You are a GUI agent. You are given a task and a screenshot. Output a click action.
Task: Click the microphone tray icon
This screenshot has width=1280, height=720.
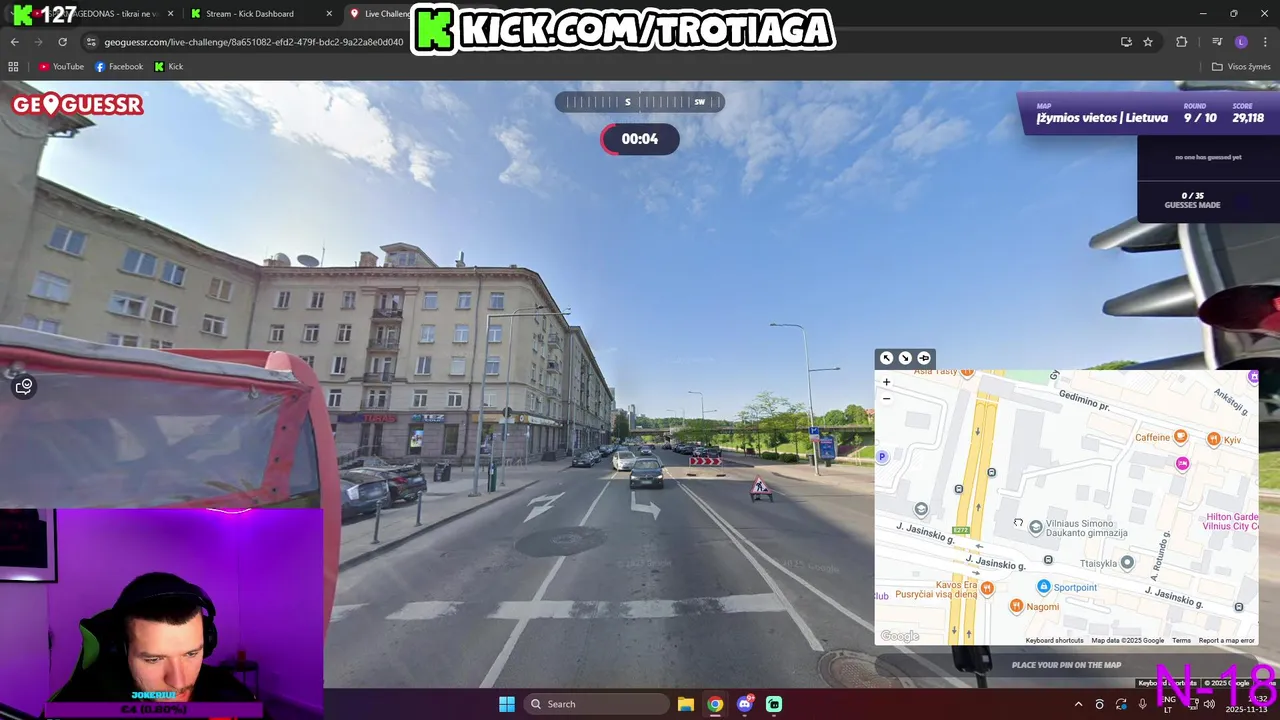(x=1143, y=704)
